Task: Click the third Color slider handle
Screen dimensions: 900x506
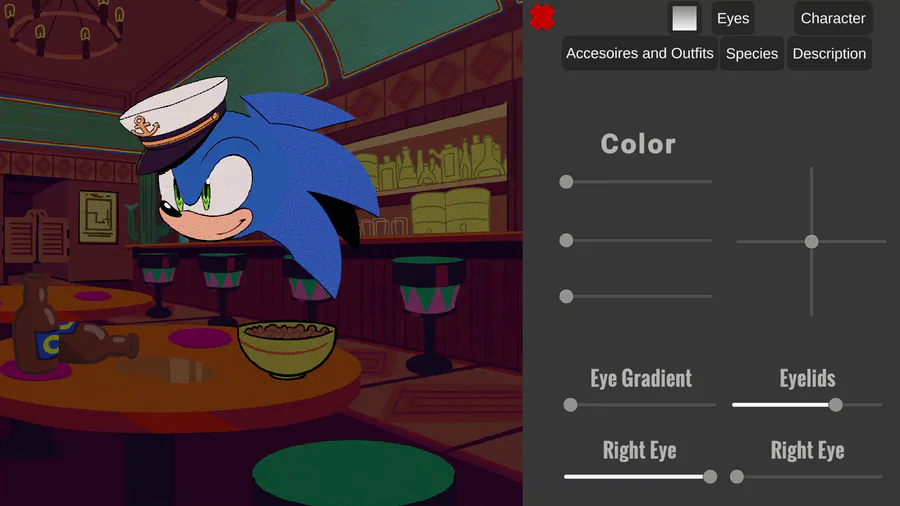Action: click(566, 296)
